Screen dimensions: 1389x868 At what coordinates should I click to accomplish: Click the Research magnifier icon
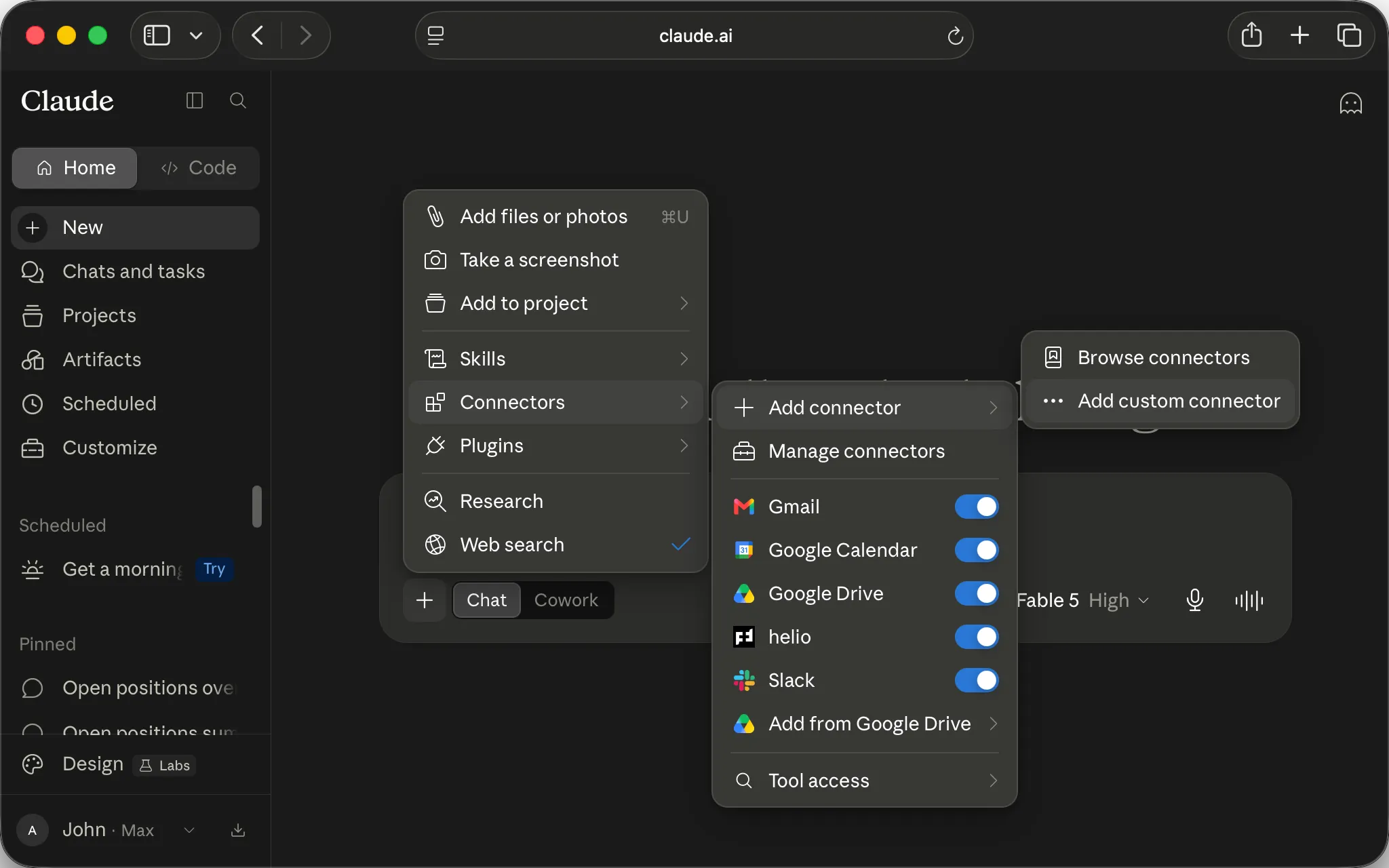(x=435, y=501)
